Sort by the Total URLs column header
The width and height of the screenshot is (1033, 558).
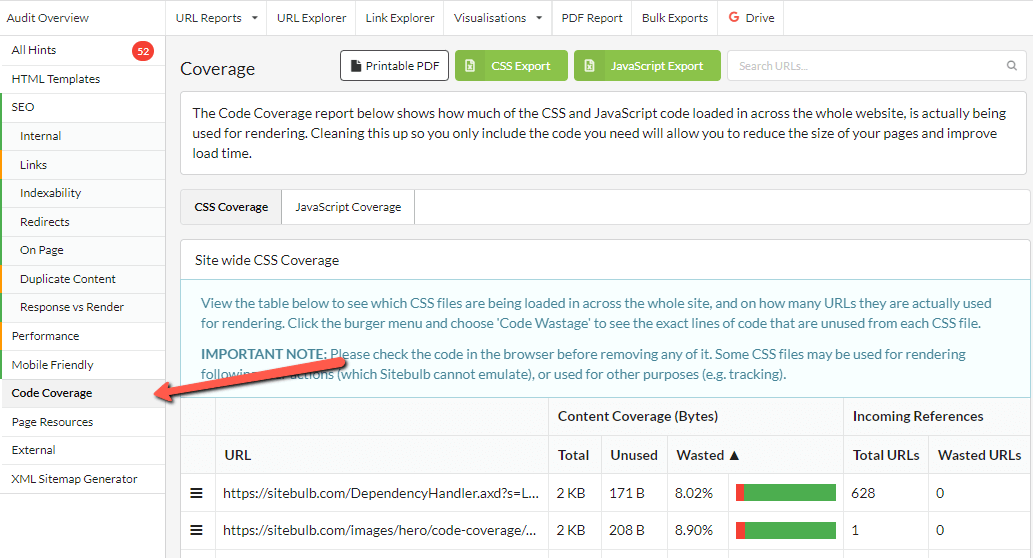click(886, 455)
